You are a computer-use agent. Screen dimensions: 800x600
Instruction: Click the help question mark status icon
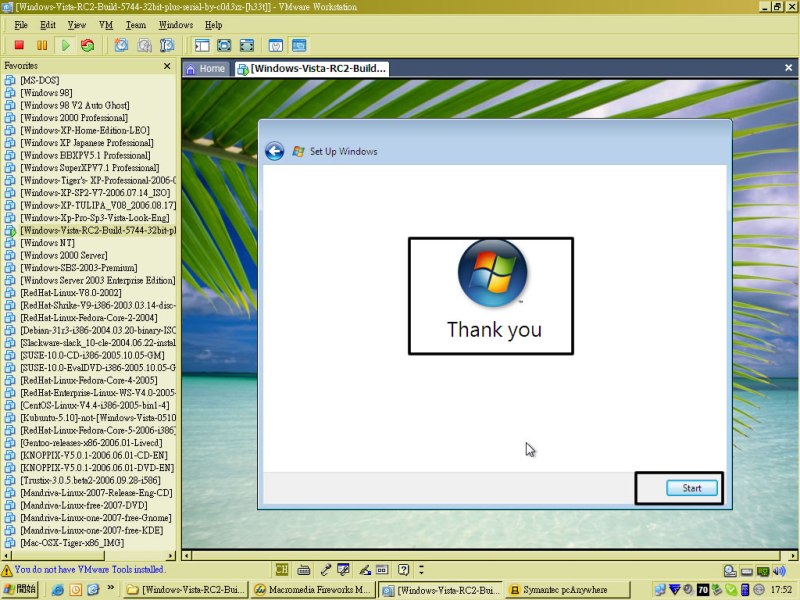(403, 569)
